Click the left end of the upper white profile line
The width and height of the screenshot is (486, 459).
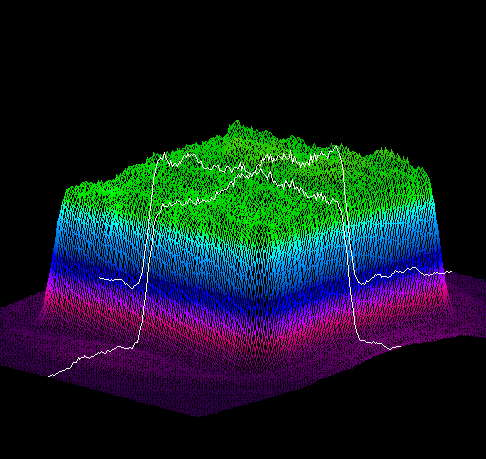pyautogui.click(x=100, y=278)
